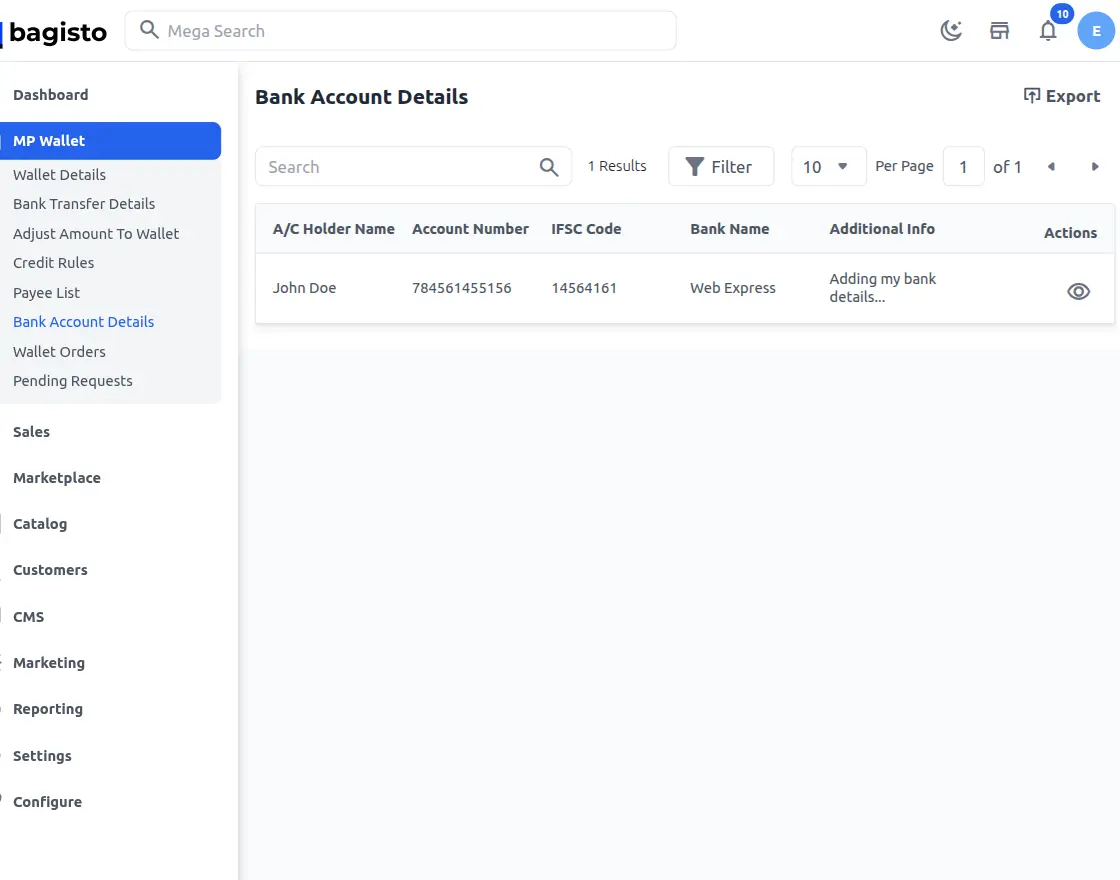Click the bagisto logo
This screenshot has height=880, width=1120.
(57, 32)
